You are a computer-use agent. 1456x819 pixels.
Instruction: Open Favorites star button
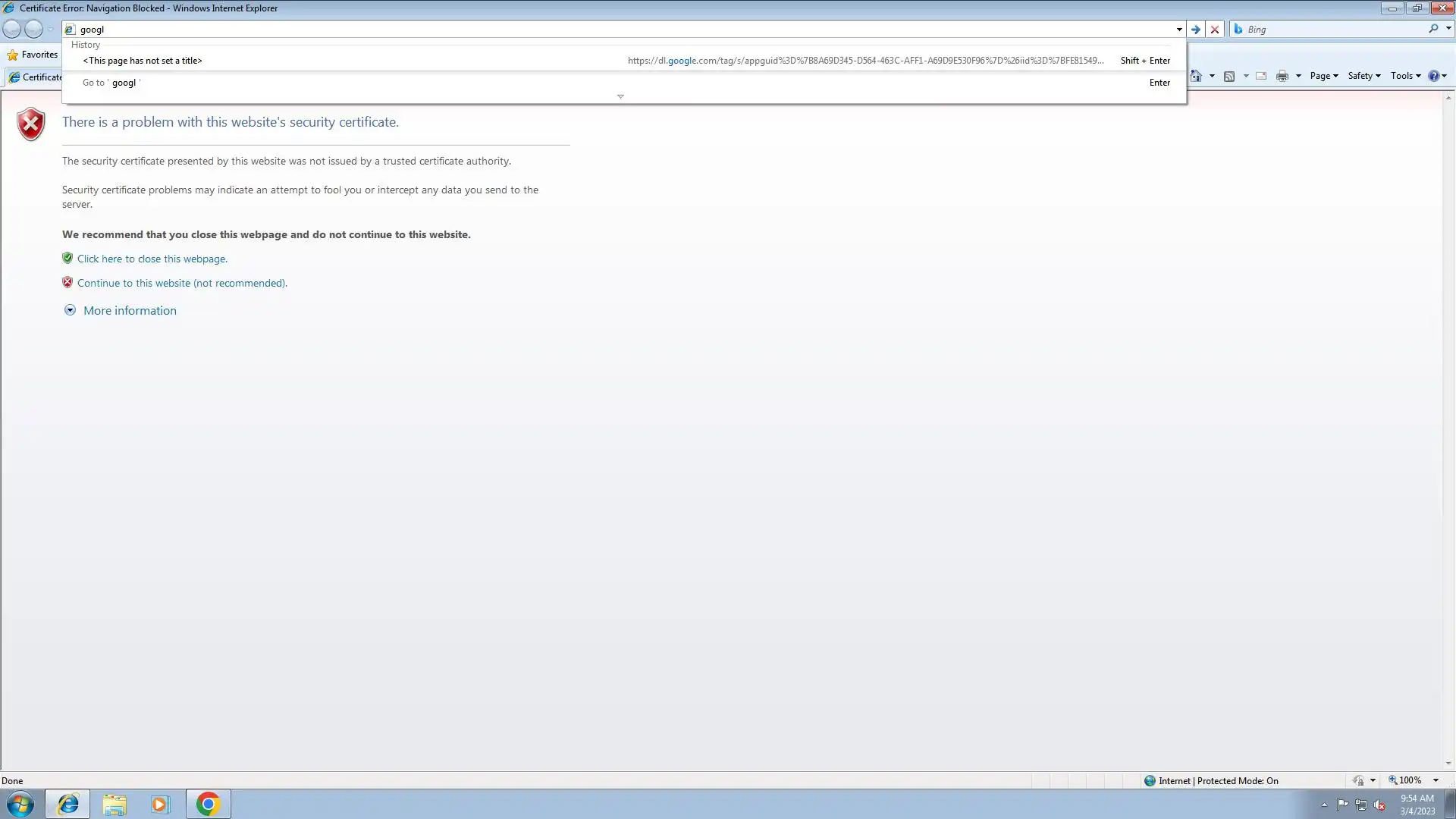(x=33, y=55)
